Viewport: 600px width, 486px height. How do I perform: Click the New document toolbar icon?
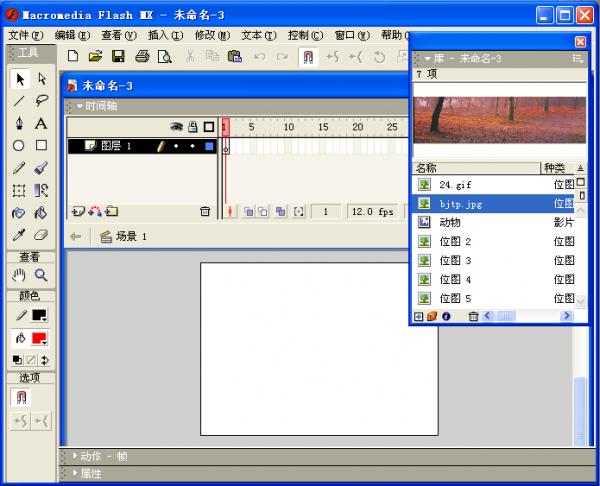tap(73, 56)
